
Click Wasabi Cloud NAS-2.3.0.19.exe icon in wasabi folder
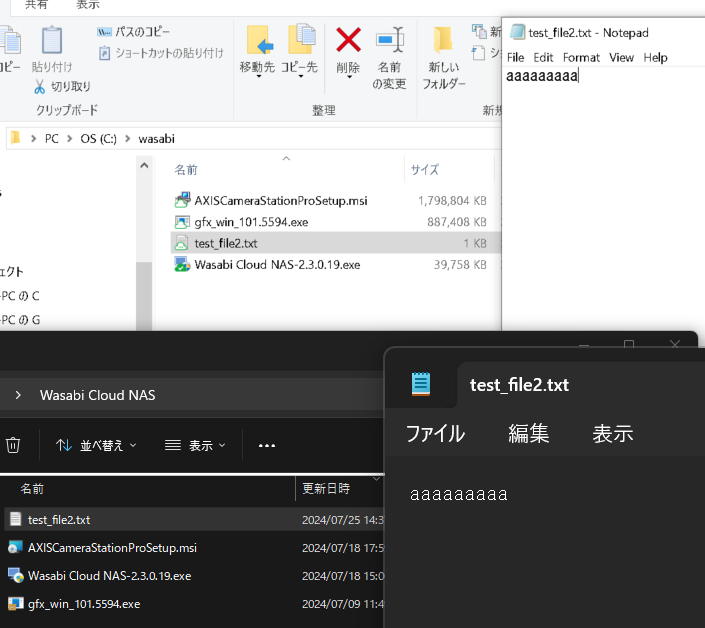182,264
